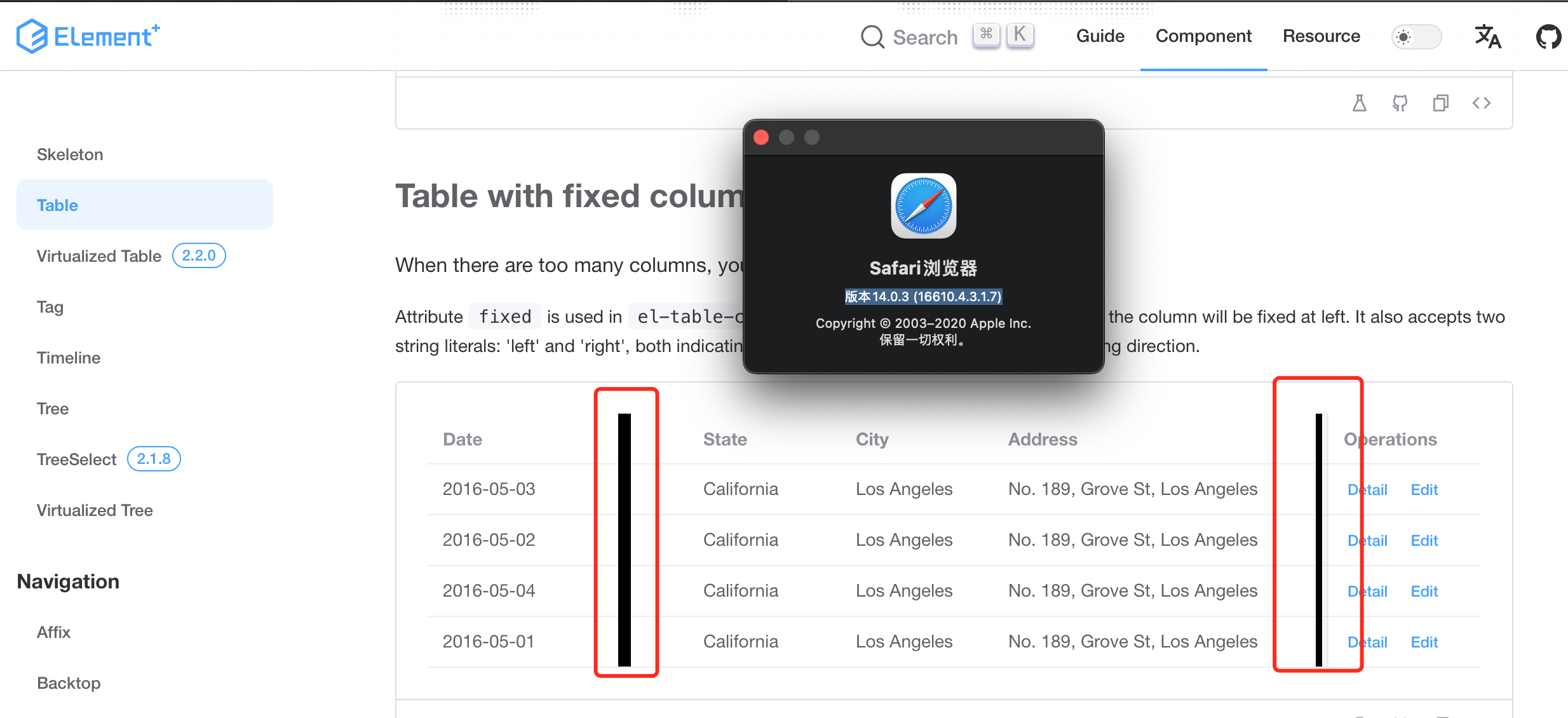Close the Safari about dialog

761,137
